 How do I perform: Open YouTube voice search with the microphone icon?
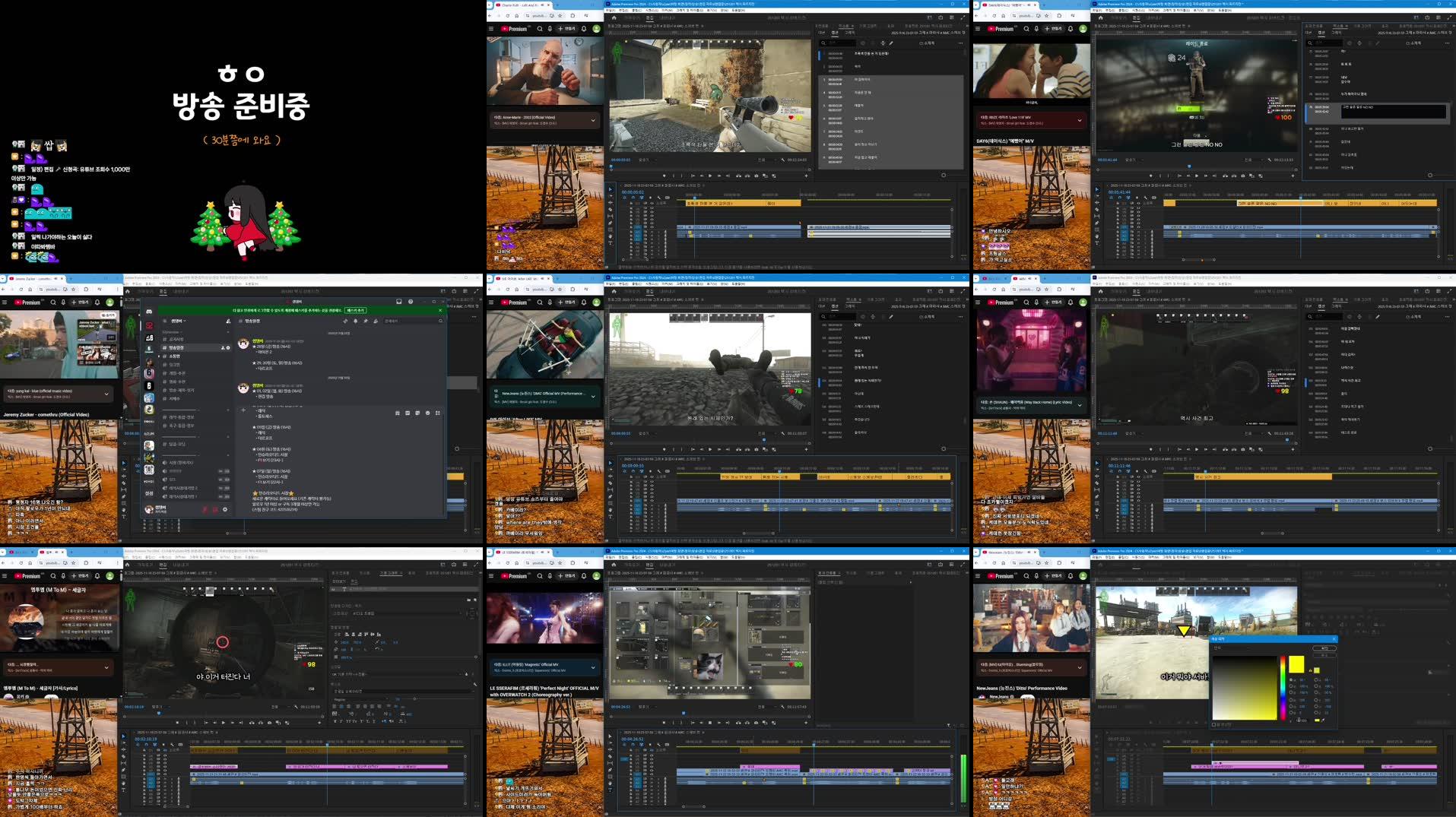[550, 29]
